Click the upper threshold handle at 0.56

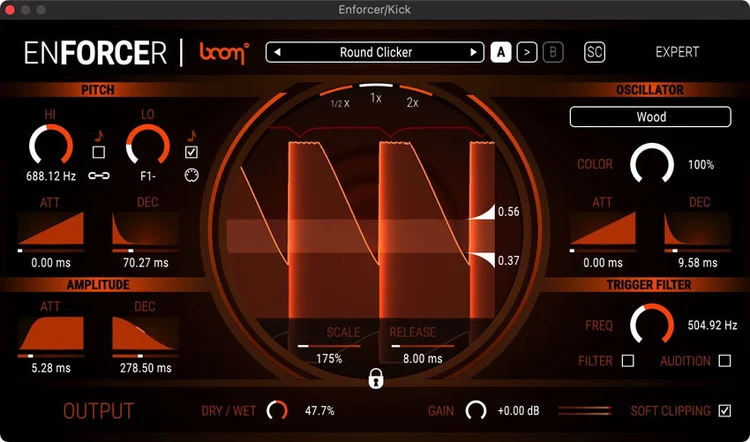point(481,213)
